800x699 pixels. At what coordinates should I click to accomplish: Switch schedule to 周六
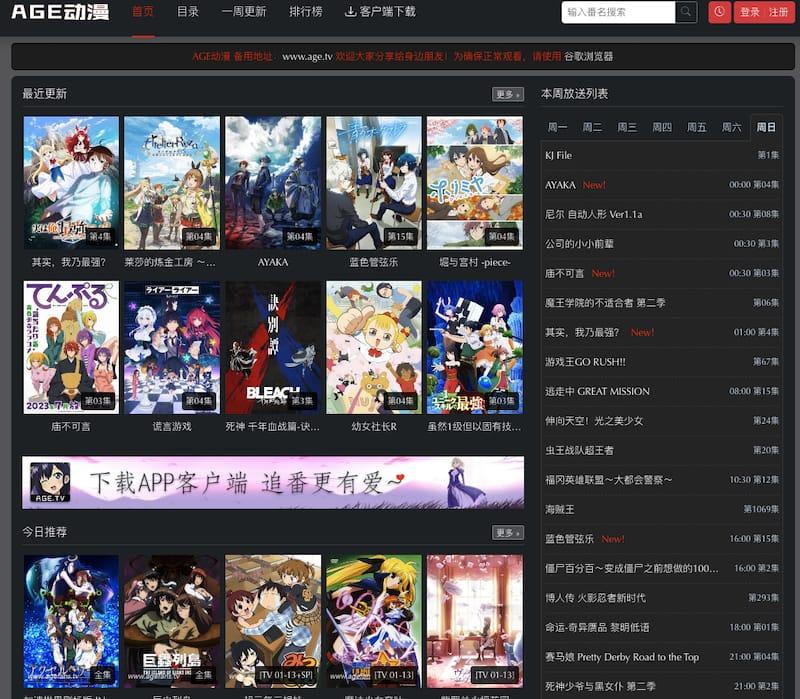click(x=731, y=127)
